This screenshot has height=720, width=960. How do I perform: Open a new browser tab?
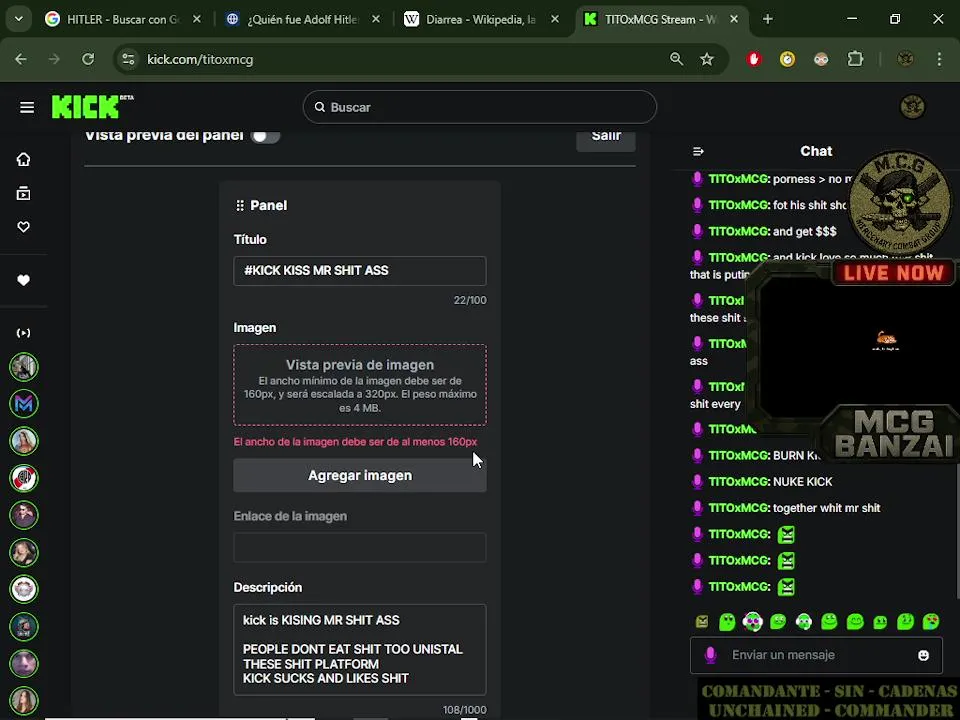[768, 19]
